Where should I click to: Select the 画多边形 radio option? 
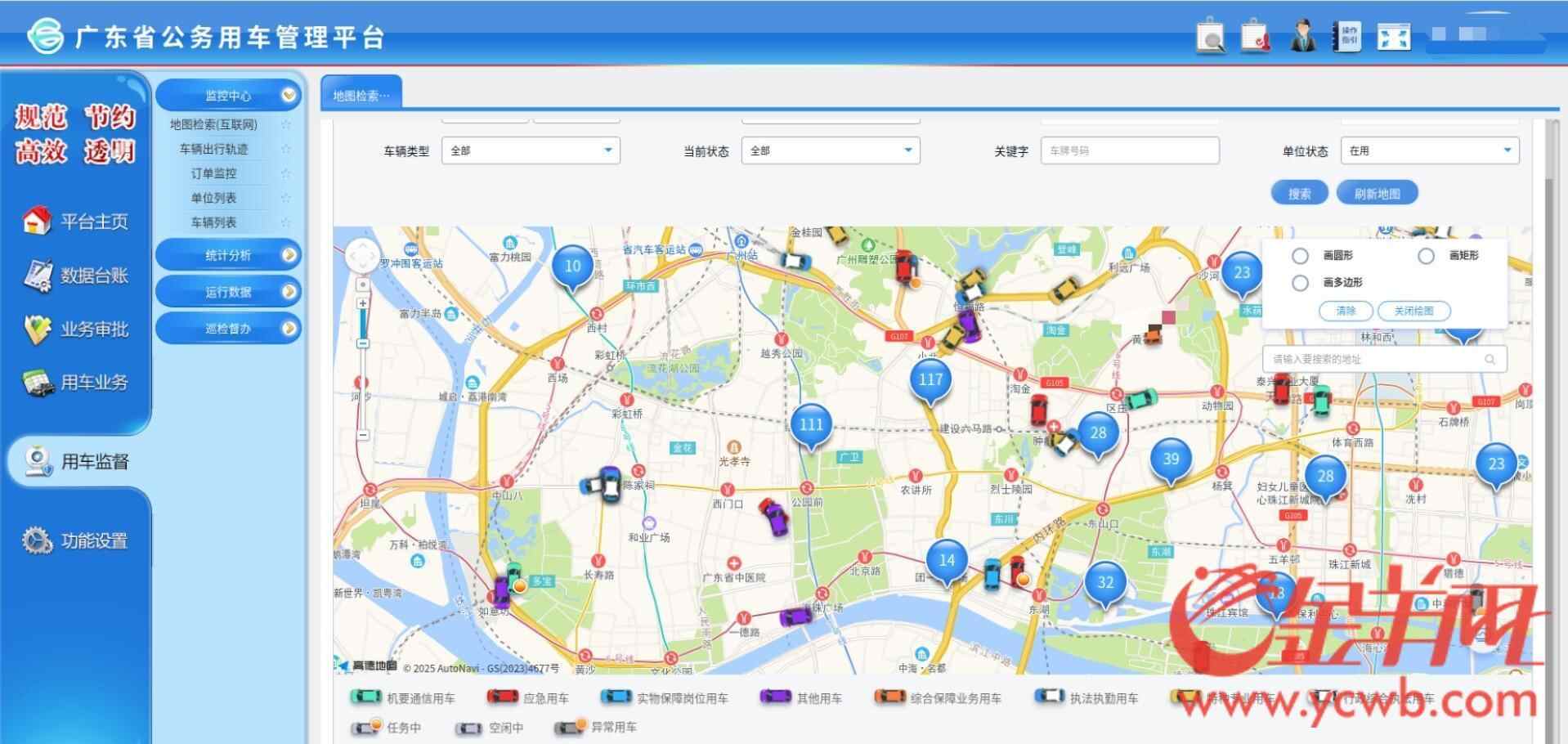point(1300,283)
